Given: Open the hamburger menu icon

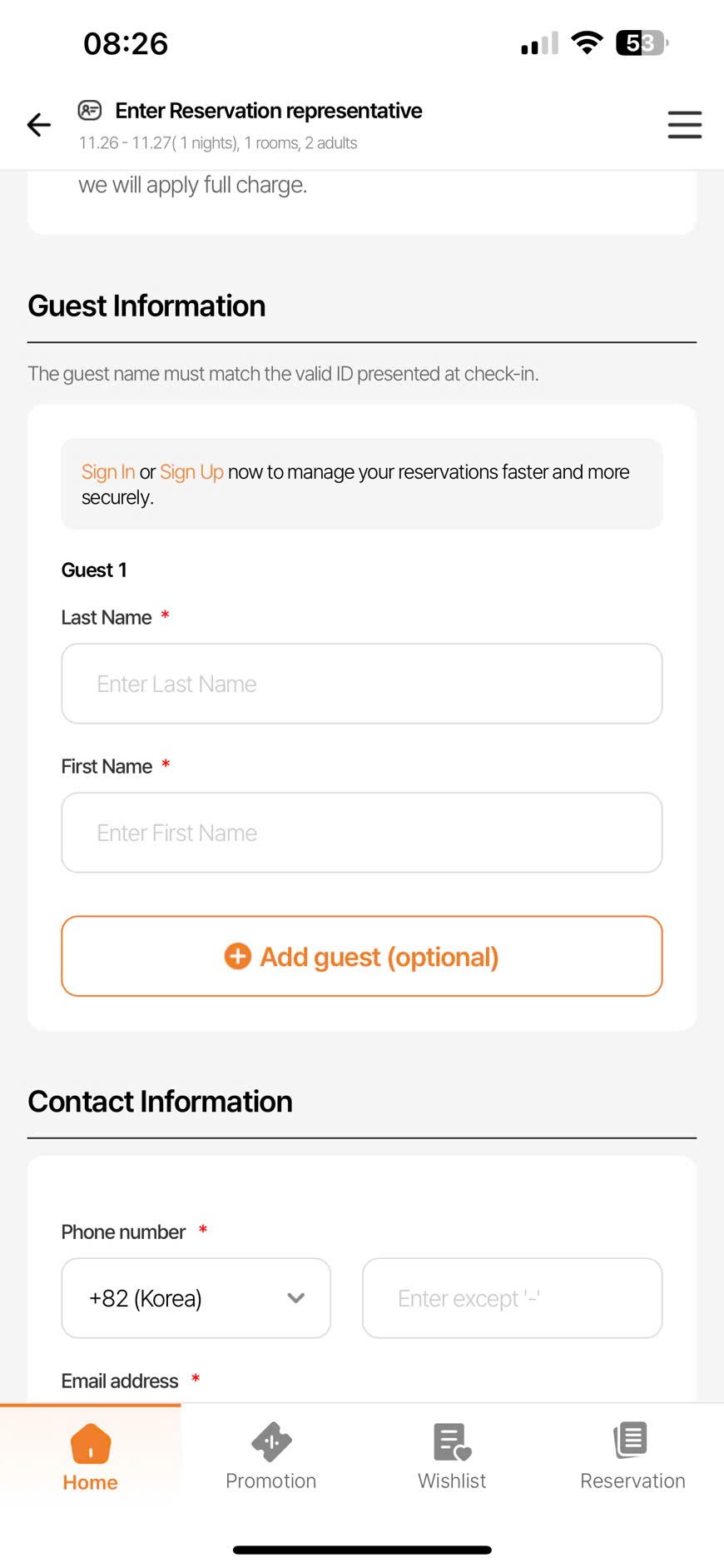Looking at the screenshot, I should tap(684, 125).
